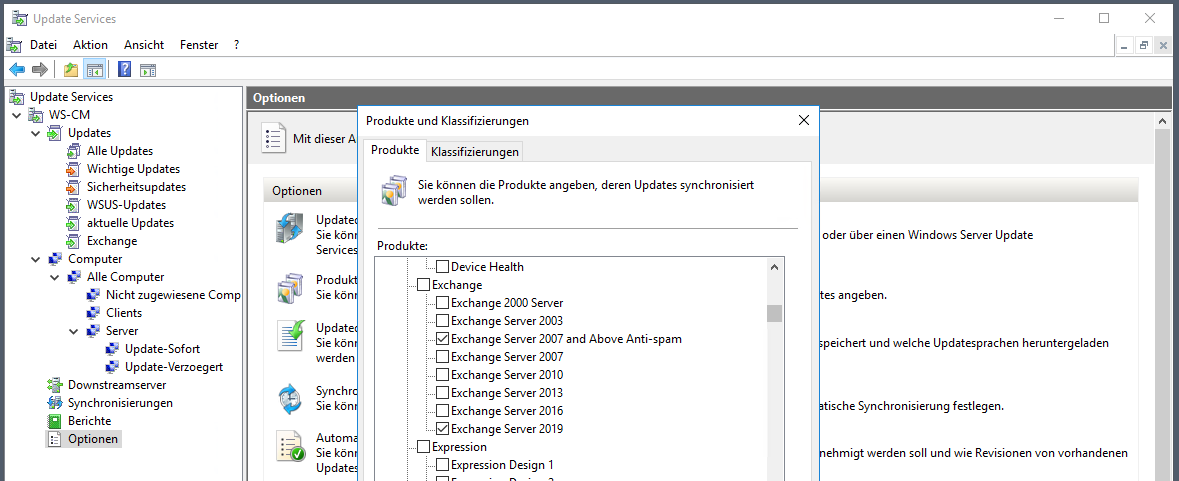Click the Synchronisierungen icon

[54, 403]
